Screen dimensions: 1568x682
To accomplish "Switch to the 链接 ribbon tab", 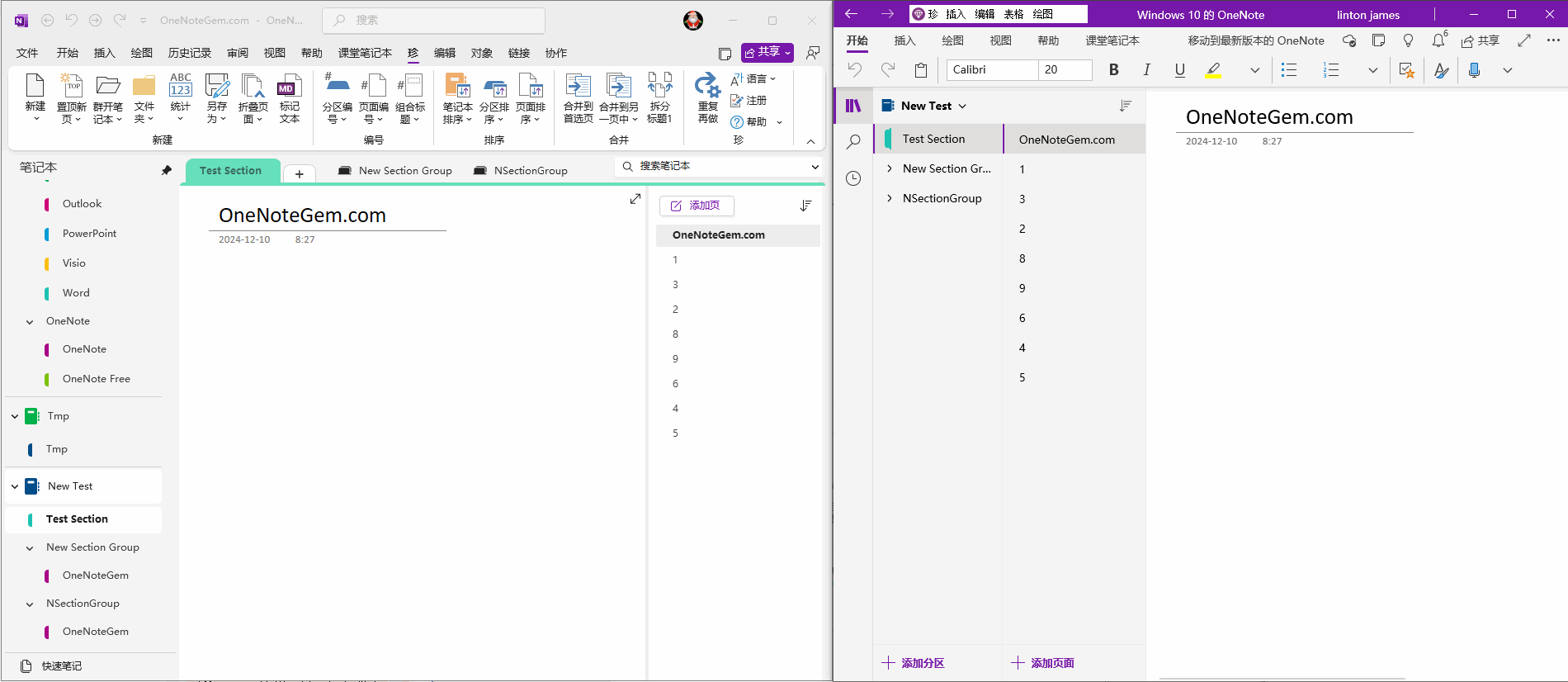I will click(519, 53).
